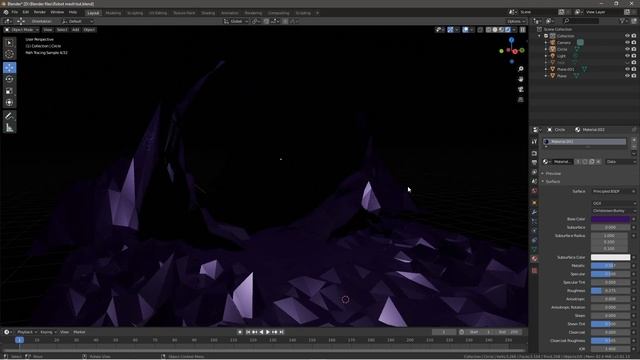This screenshot has width=640, height=360.
Task: Open the Christensen-Burley subsurface method dropdown
Action: 613,211
